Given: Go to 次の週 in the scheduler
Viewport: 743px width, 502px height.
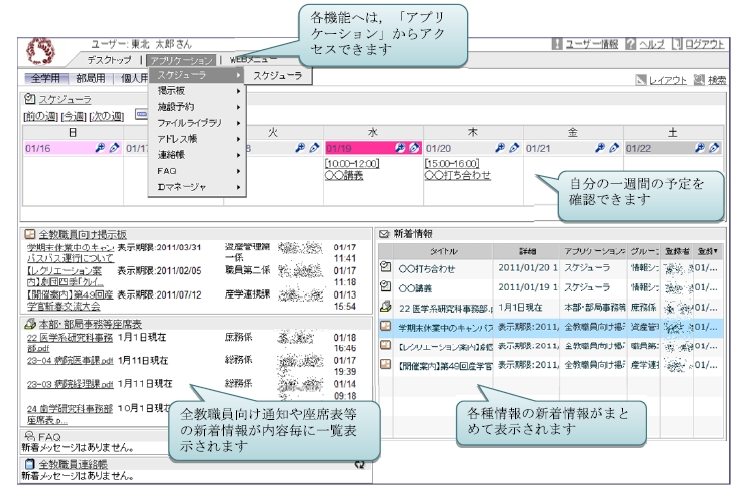Looking at the screenshot, I should coord(106,116).
